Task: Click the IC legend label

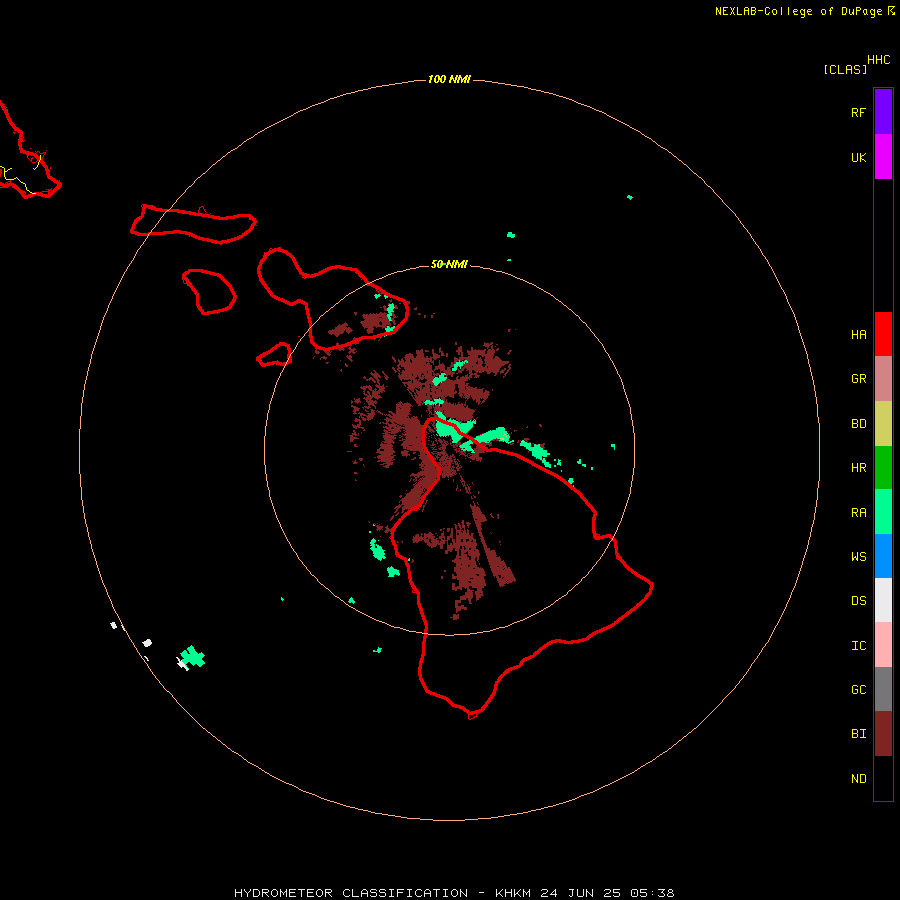Action: [858, 645]
